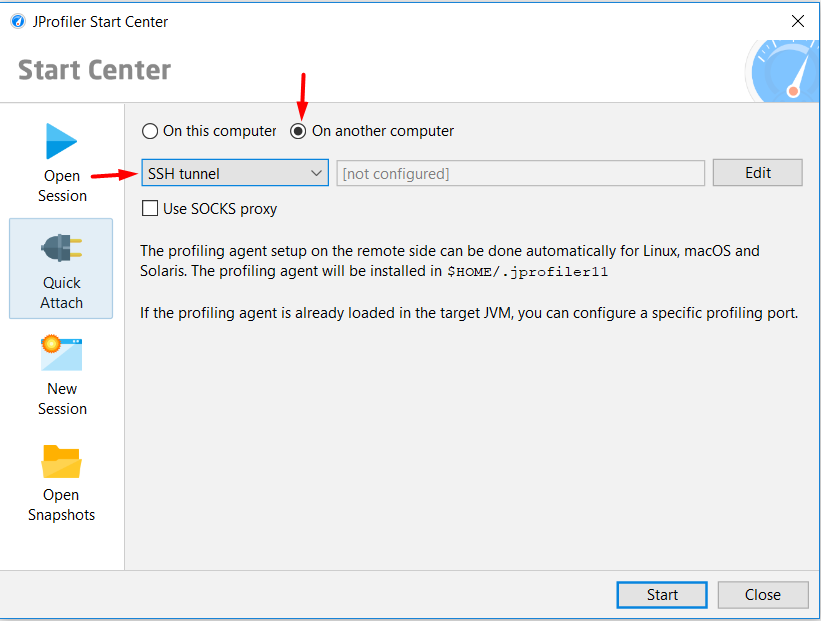This screenshot has height=621, width=821.
Task: Click the chevron arrow of SSH tunnel combo box
Action: (316, 173)
